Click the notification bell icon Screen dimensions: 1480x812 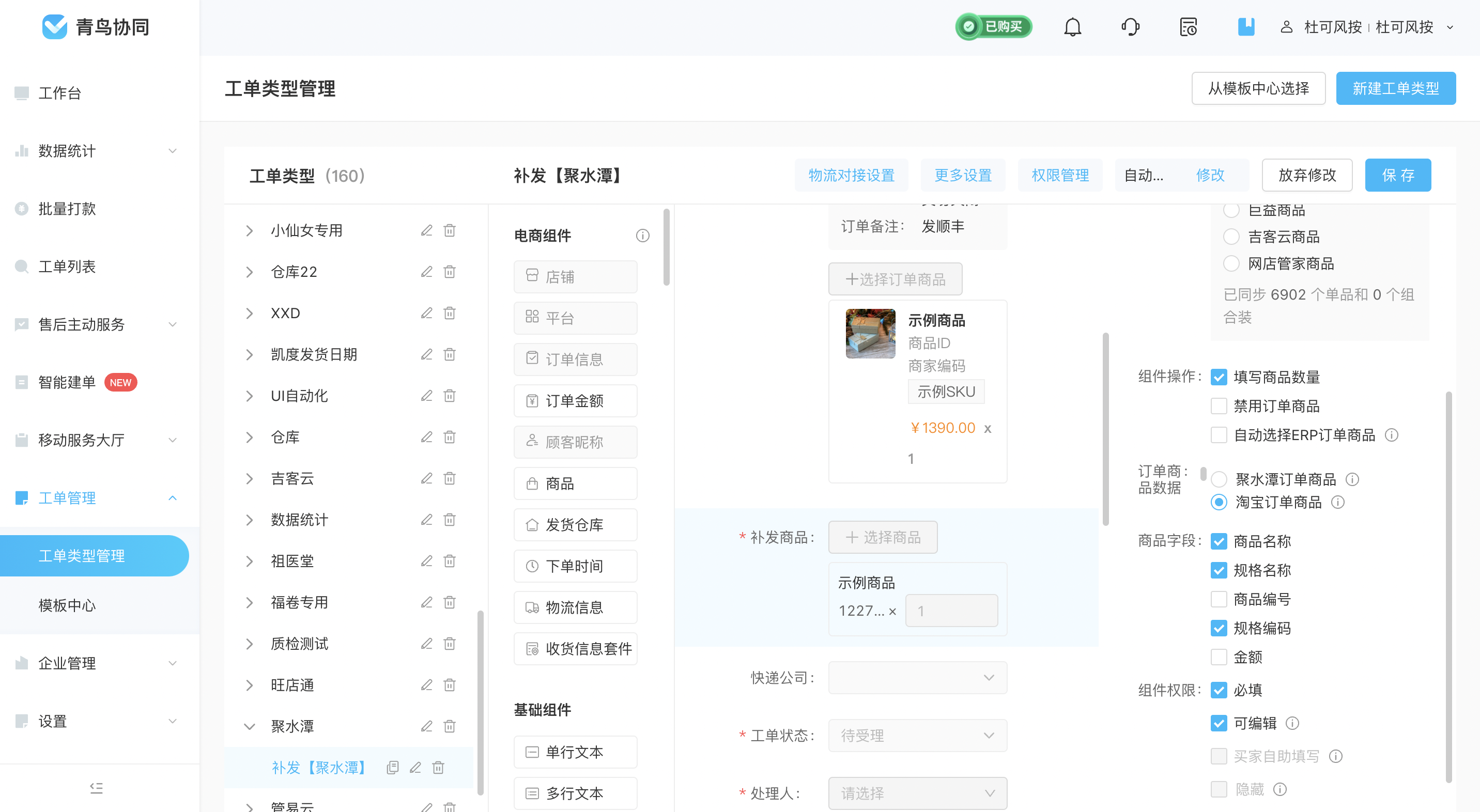pyautogui.click(x=1072, y=27)
